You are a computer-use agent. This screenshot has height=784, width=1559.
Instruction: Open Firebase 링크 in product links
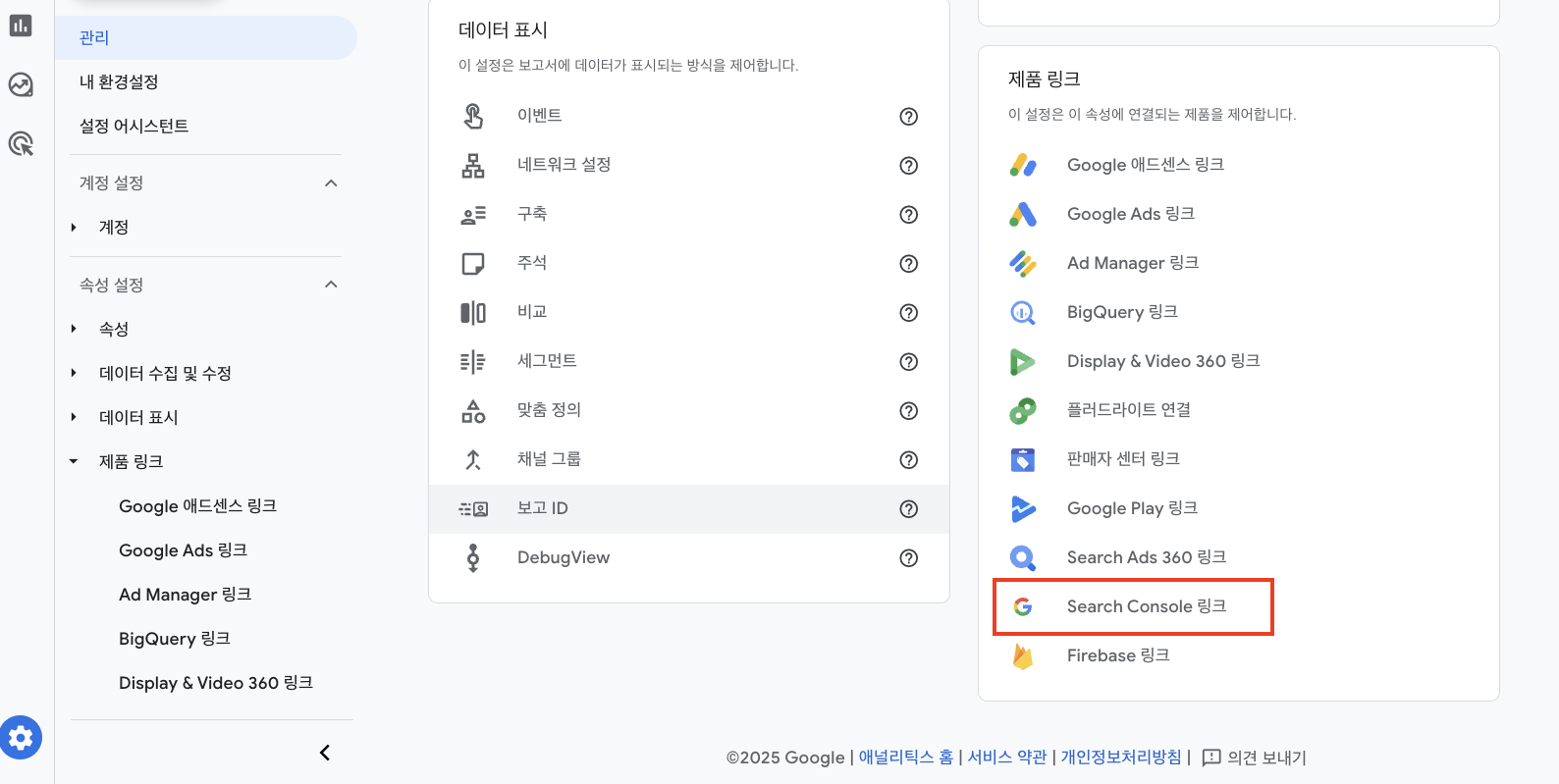tap(1118, 655)
